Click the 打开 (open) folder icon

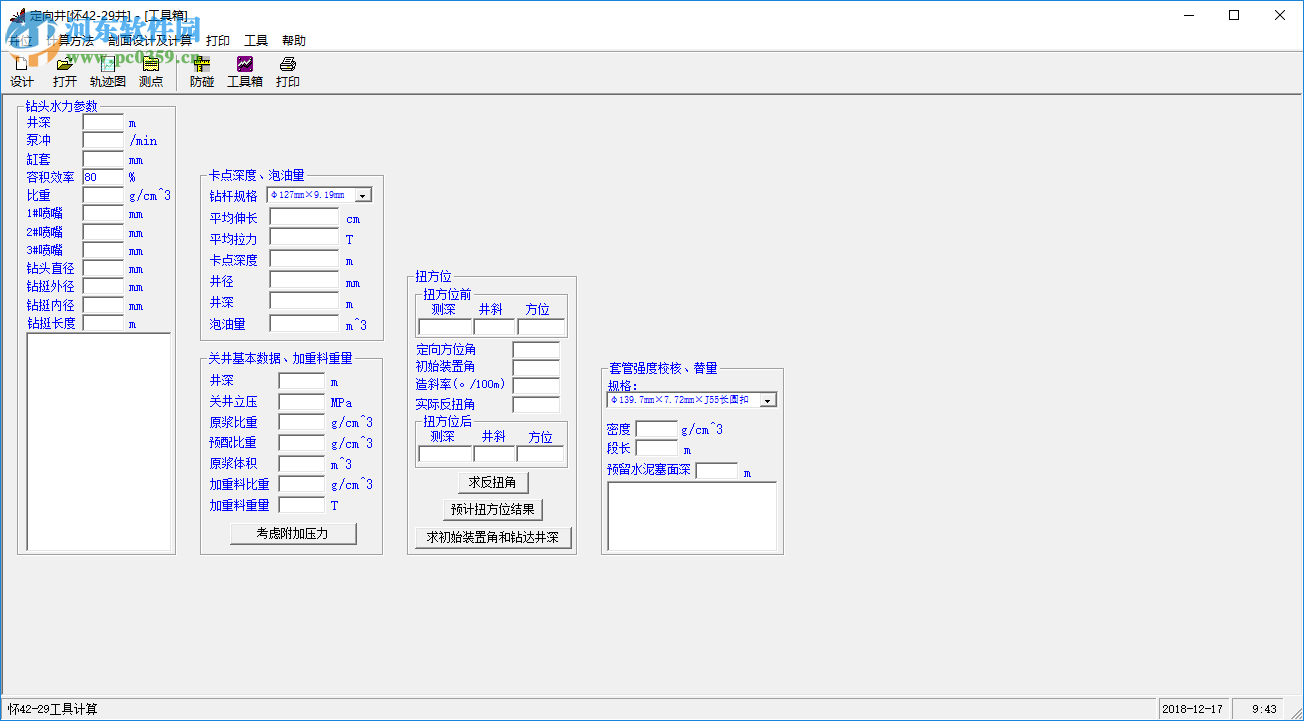tap(65, 72)
